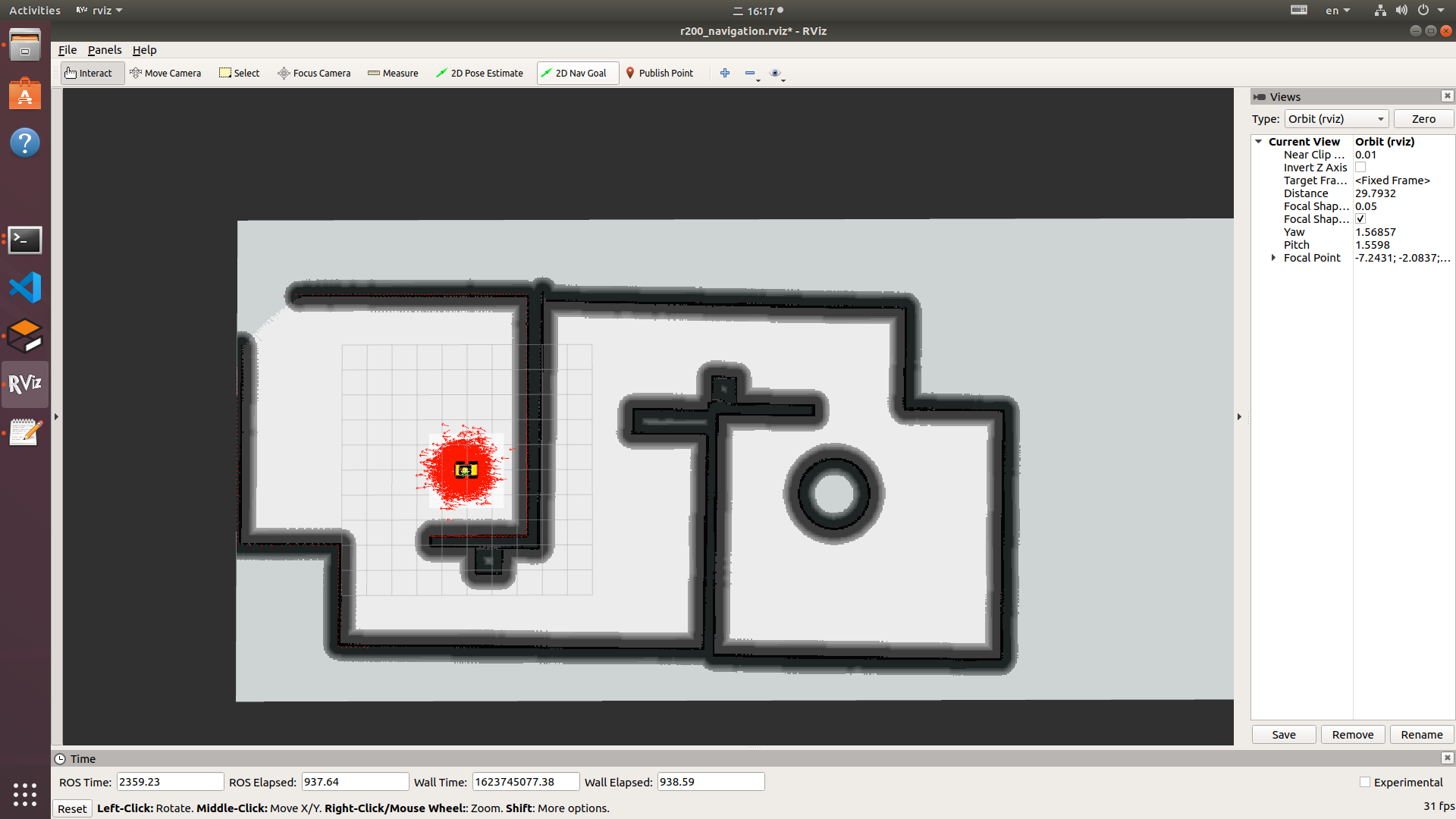Image resolution: width=1456 pixels, height=819 pixels.
Task: Open the Panels menu
Action: click(105, 49)
